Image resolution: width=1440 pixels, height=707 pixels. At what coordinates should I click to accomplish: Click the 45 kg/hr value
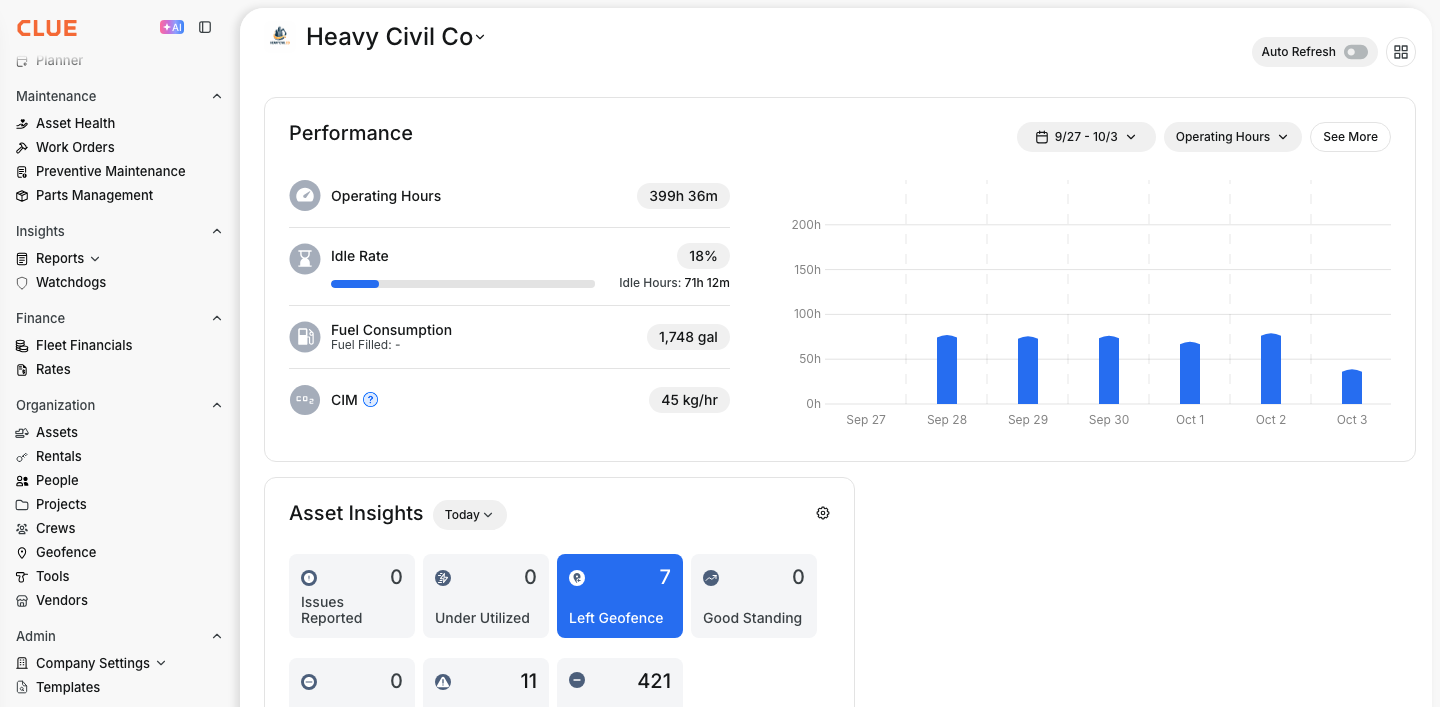point(690,400)
